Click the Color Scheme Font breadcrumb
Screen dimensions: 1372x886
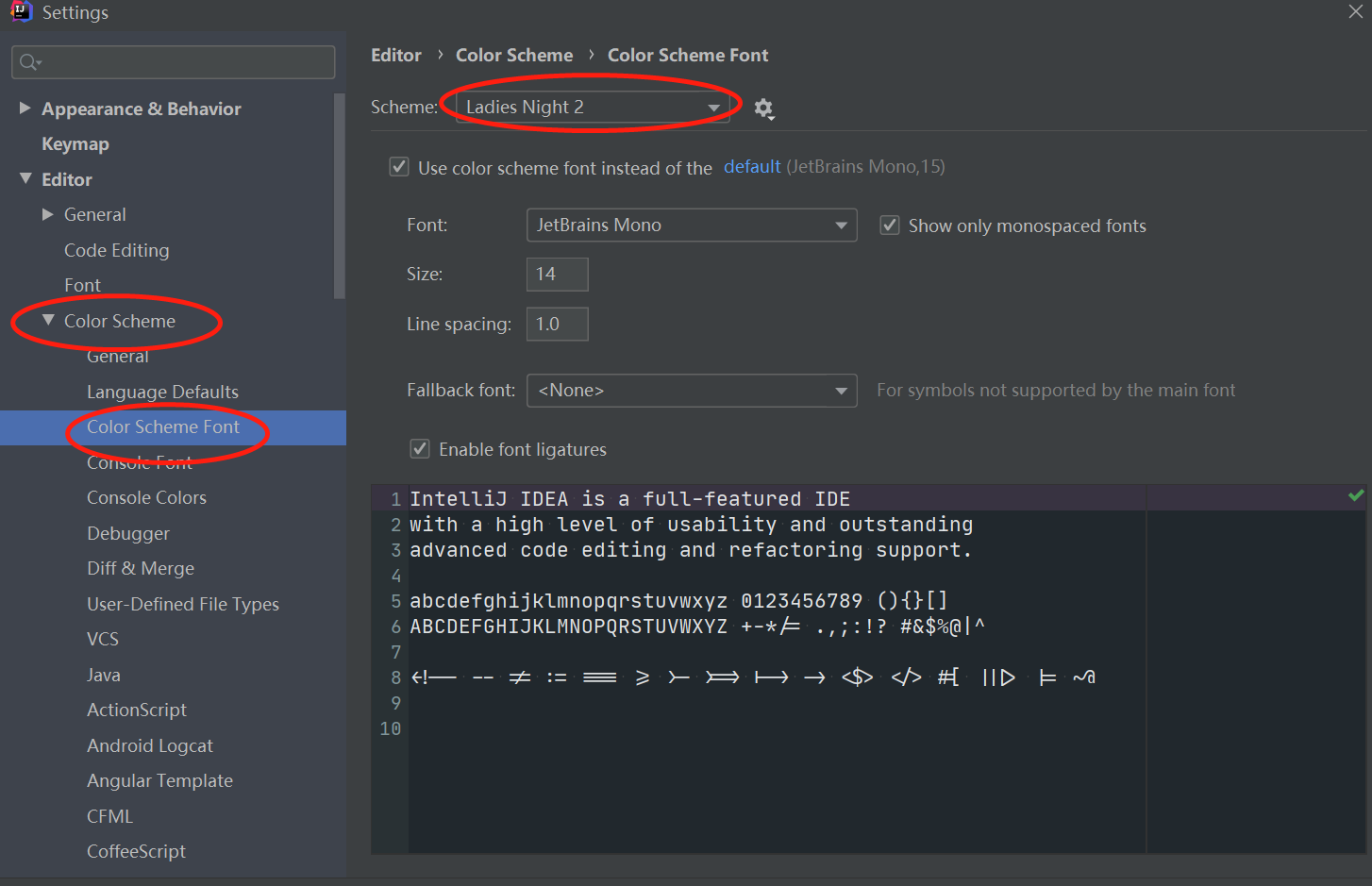[x=688, y=55]
